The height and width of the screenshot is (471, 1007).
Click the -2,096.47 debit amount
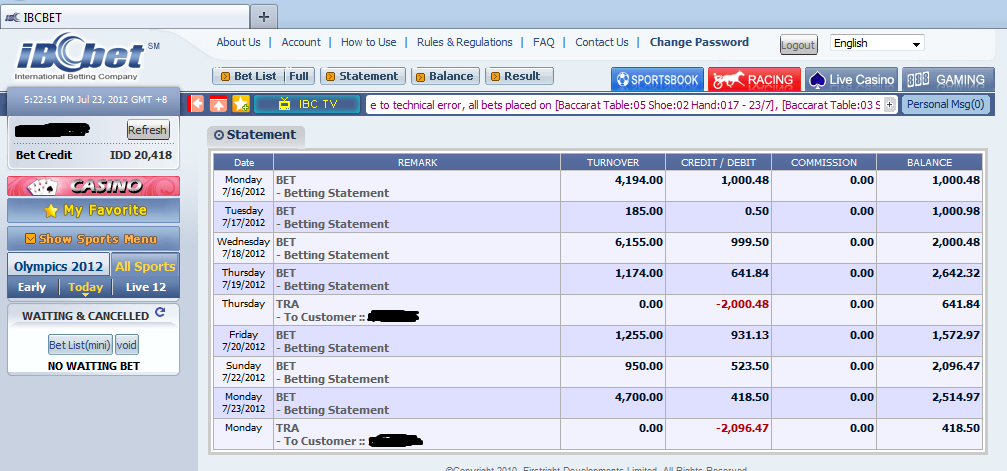coord(742,428)
